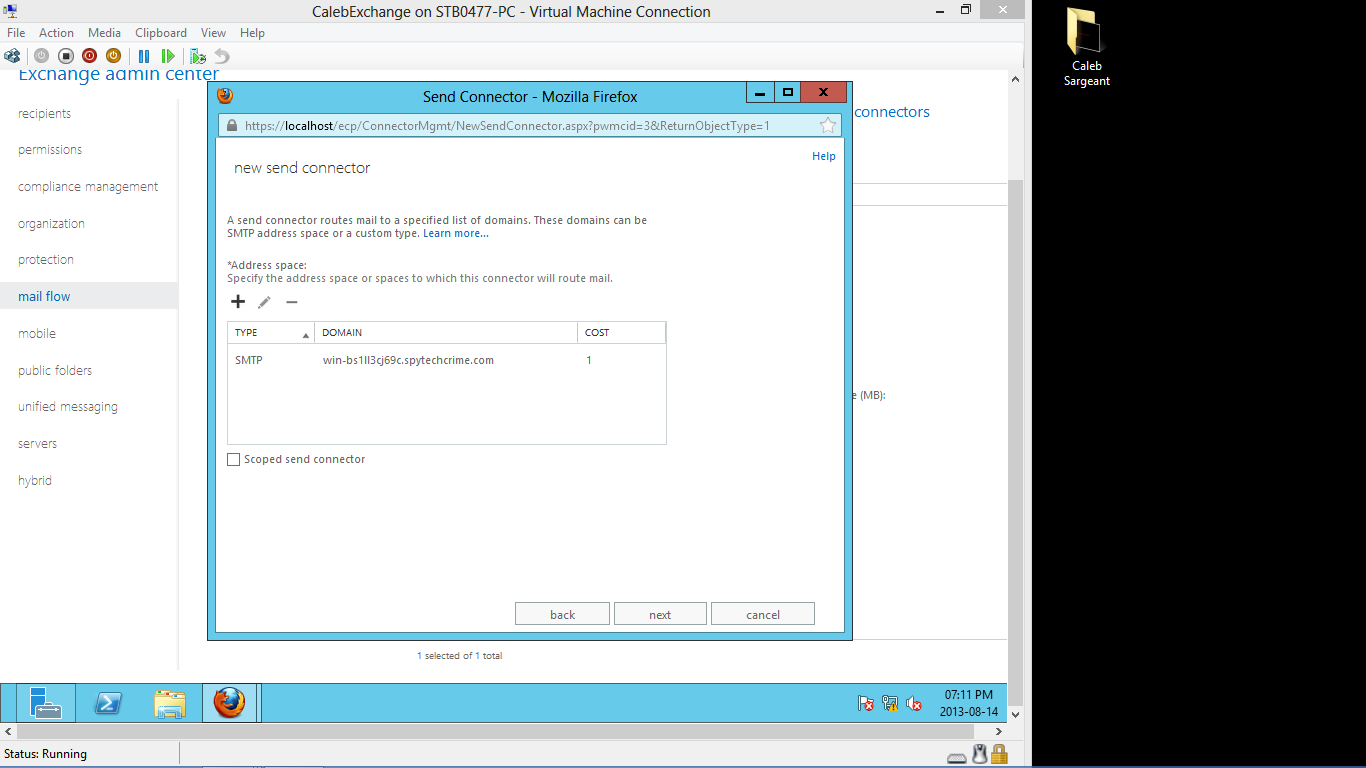
Task: Open the Media menu
Action: click(x=105, y=33)
